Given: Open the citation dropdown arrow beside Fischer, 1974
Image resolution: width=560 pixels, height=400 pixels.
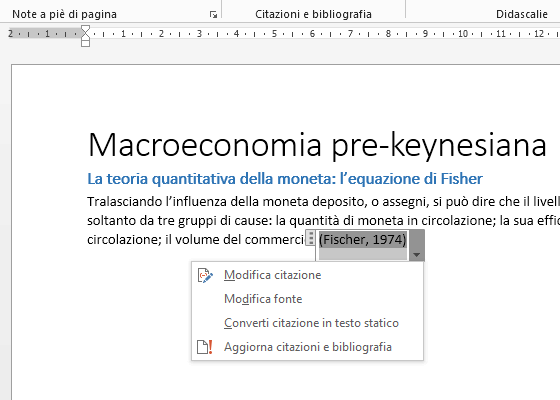Looking at the screenshot, I should tap(416, 246).
